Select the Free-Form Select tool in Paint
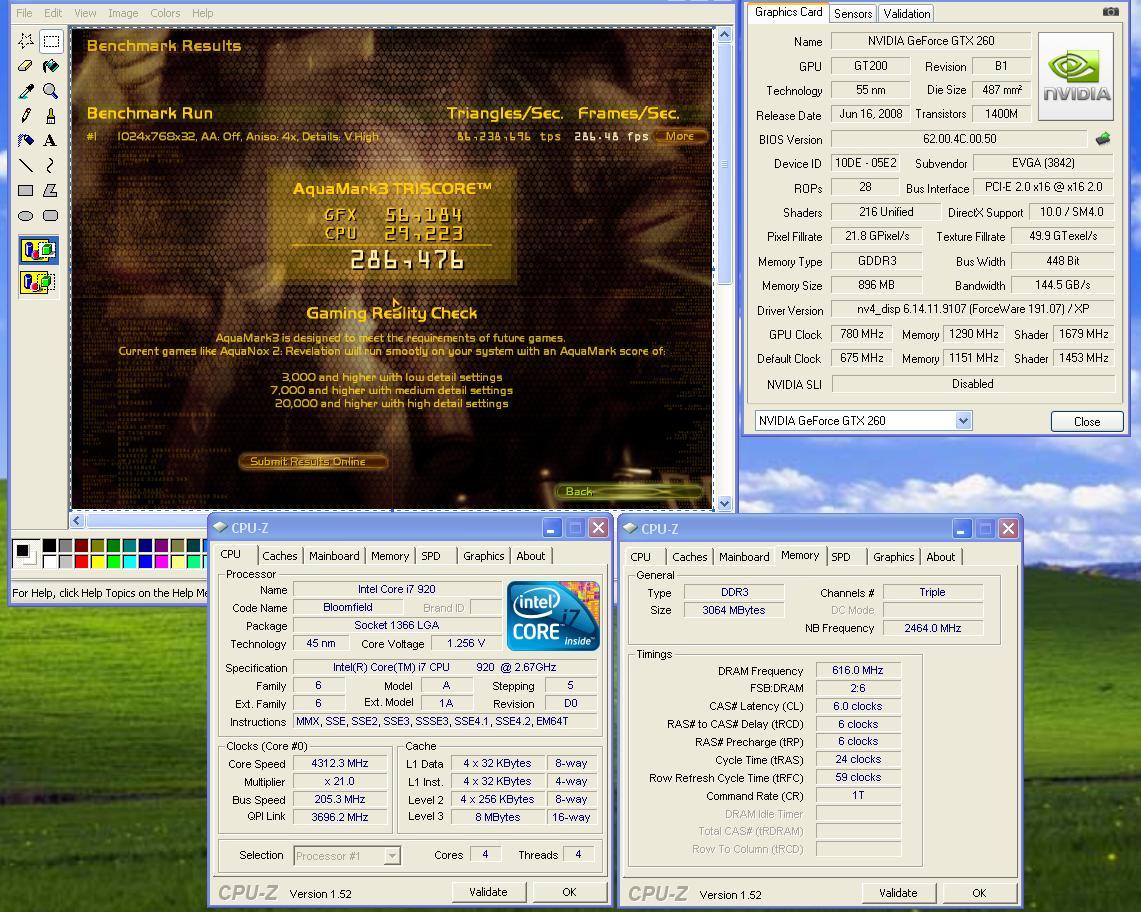Viewport: 1141px width, 912px height. click(x=25, y=41)
